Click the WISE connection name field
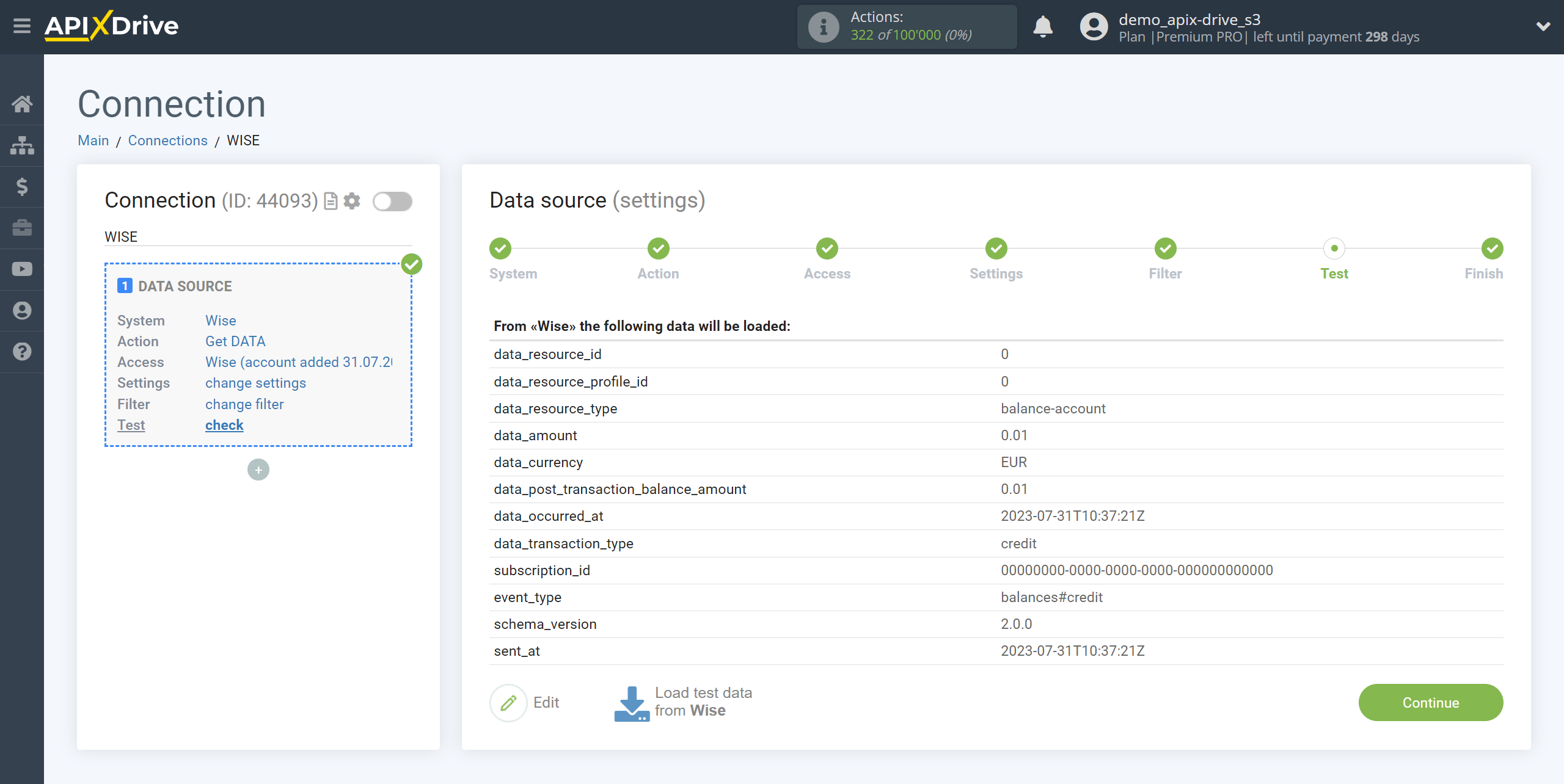 258,237
